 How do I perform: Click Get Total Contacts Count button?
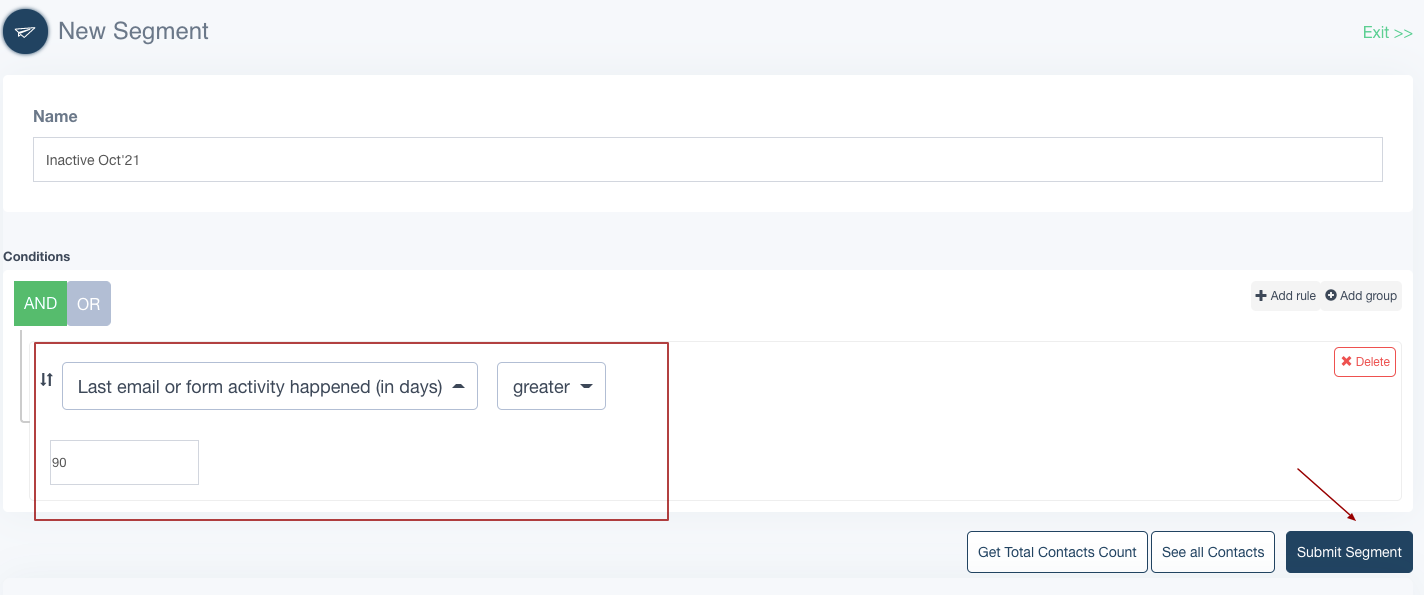[x=1057, y=552]
